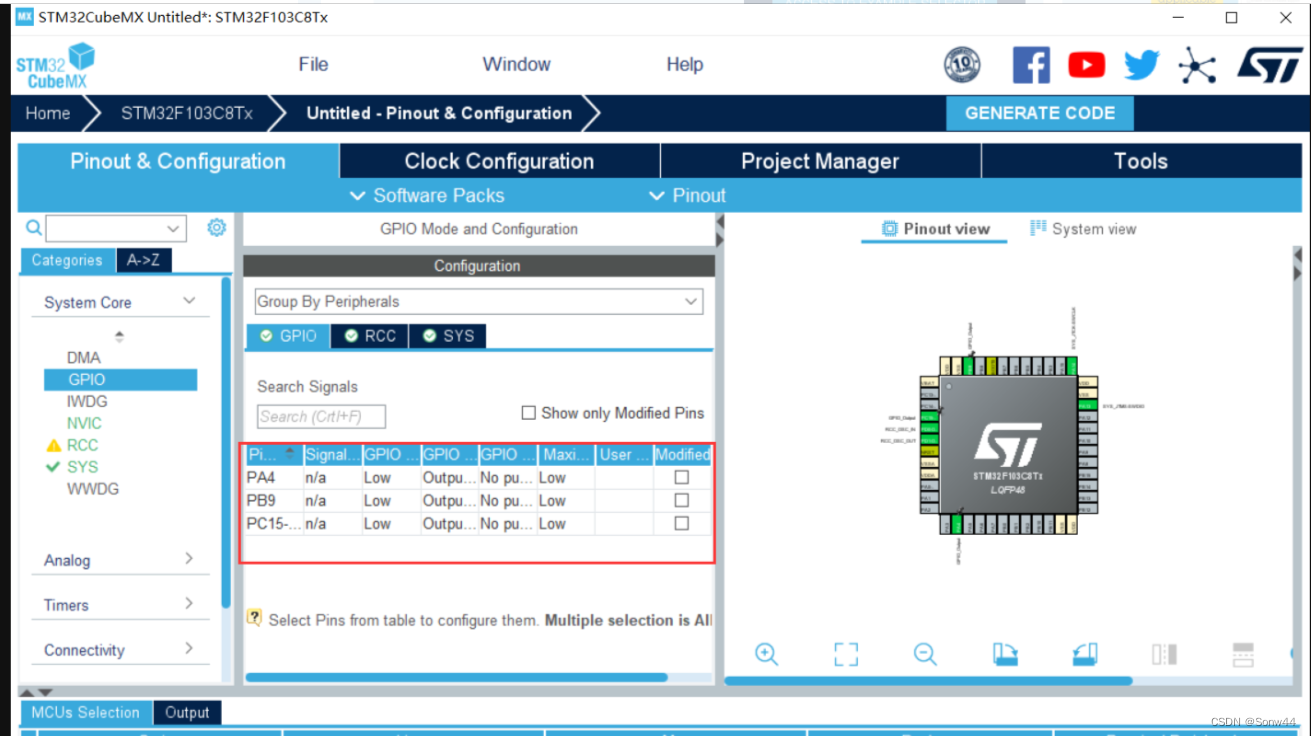Switch to A->Z list tab
Screen dimensions: 1311x736
tap(144, 260)
